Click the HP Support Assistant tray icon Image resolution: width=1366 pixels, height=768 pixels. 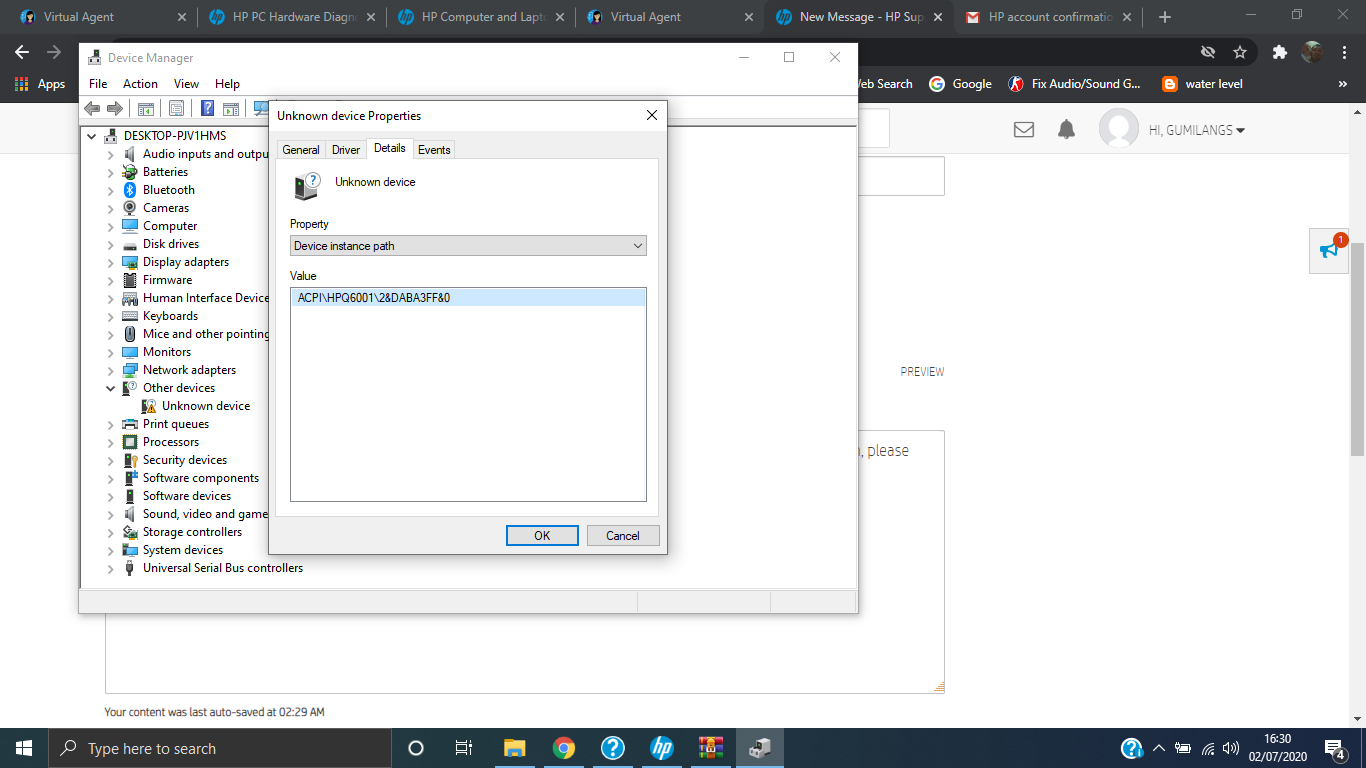pos(1131,747)
